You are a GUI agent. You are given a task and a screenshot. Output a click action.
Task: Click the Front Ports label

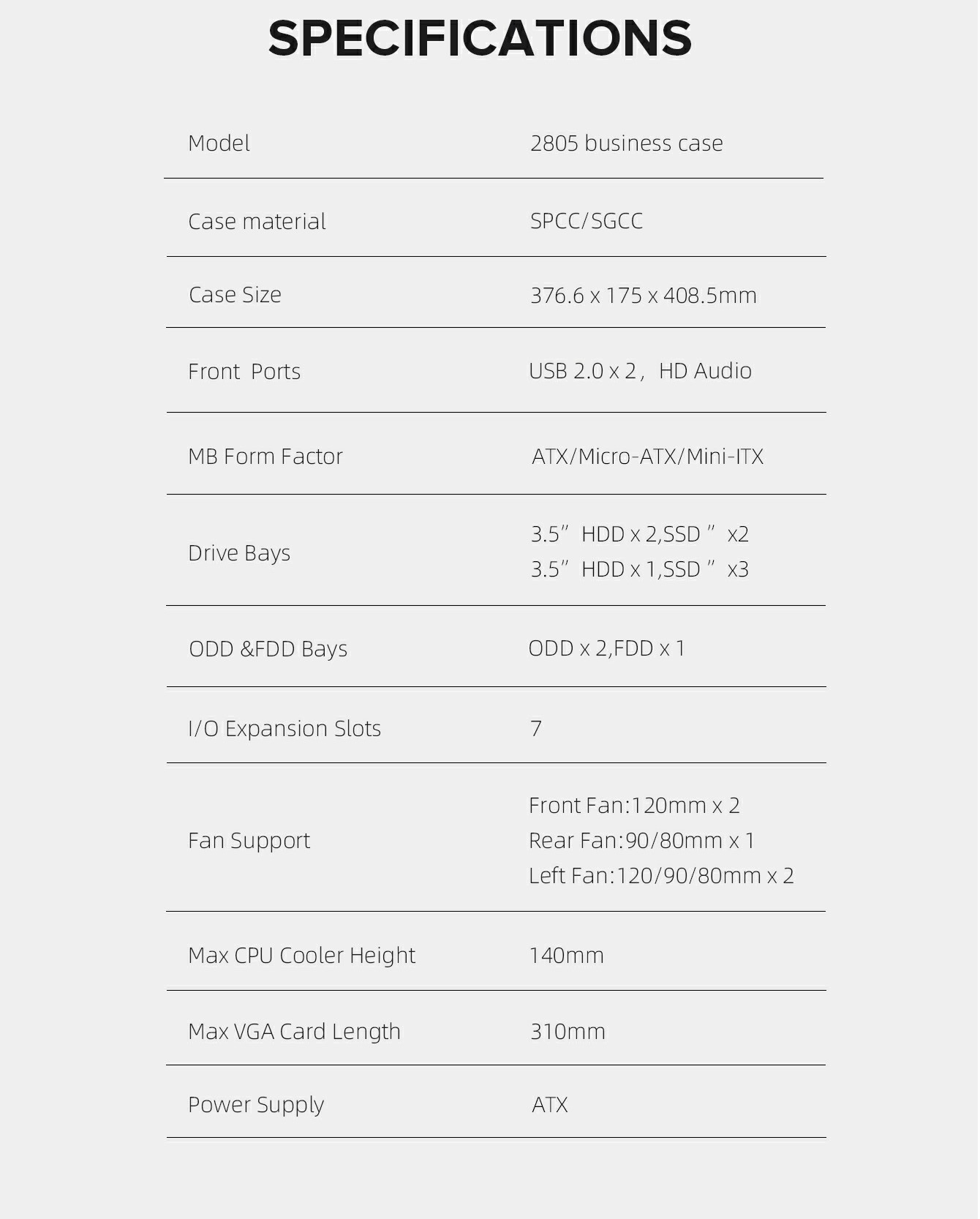[244, 372]
